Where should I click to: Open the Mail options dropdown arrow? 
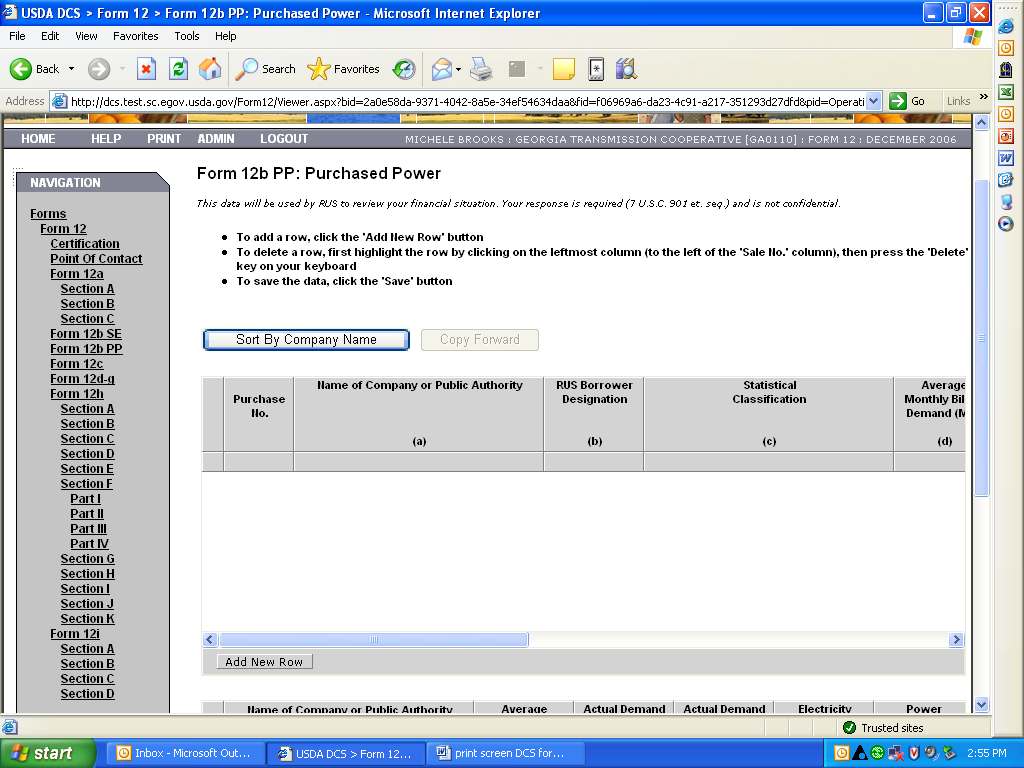coord(459,69)
